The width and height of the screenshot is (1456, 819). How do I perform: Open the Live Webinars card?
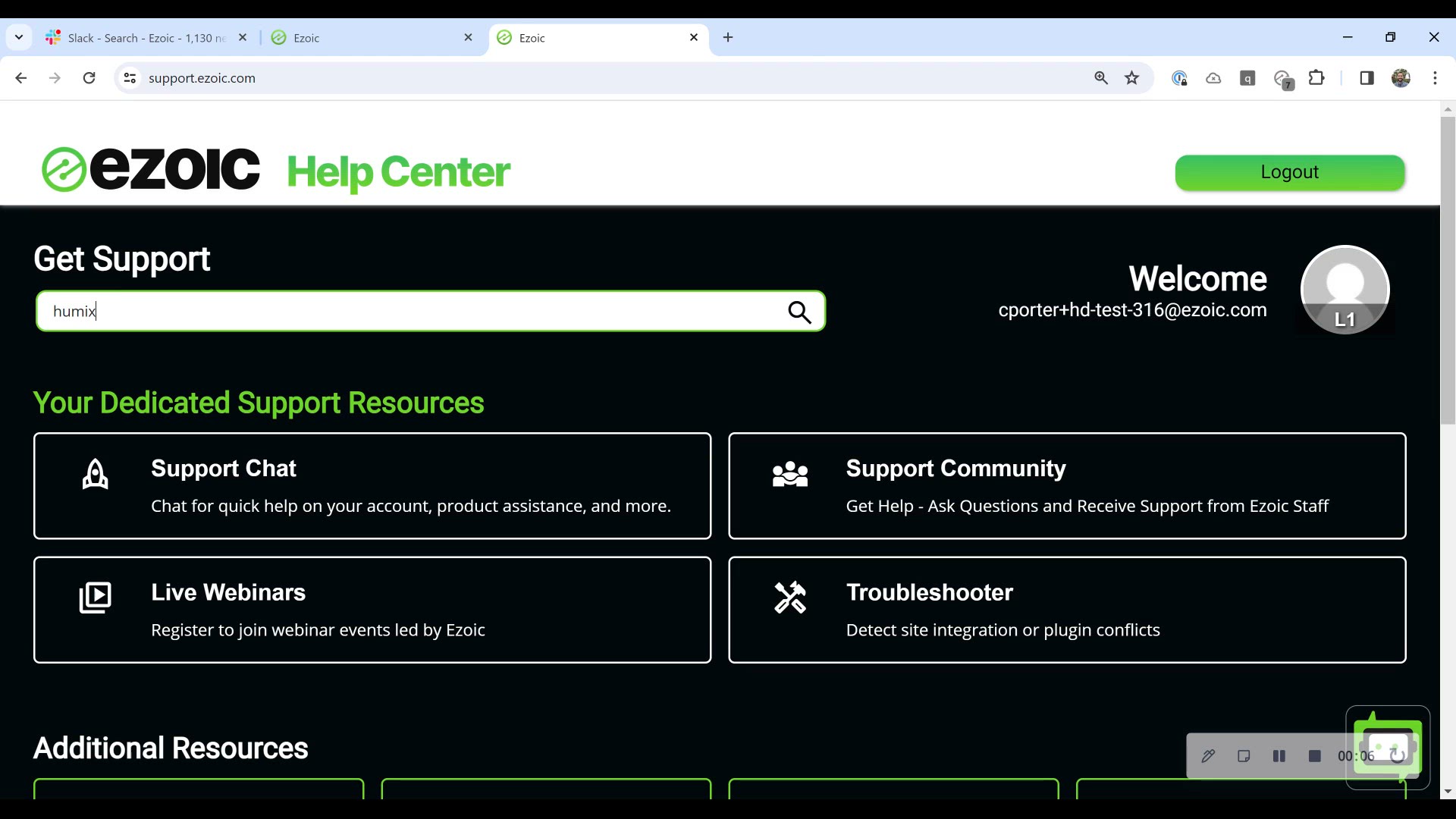[372, 610]
